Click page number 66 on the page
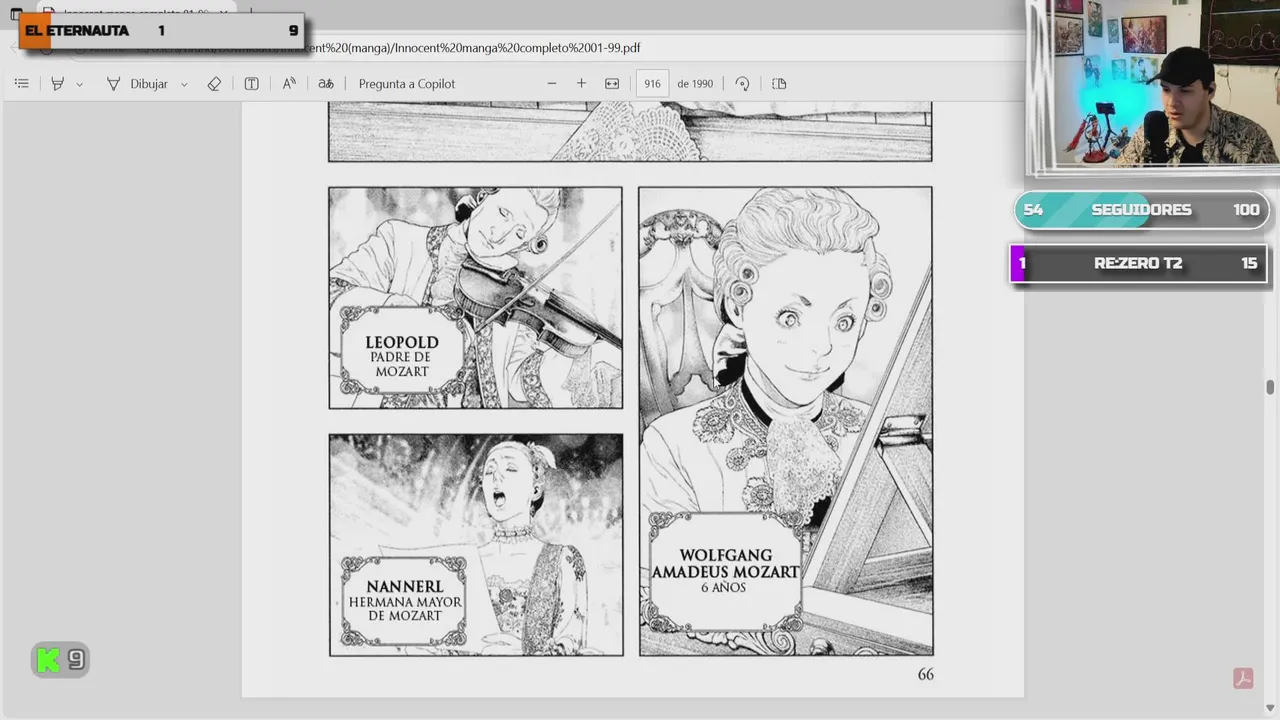Screen dimensions: 1280x720 [x=926, y=674]
